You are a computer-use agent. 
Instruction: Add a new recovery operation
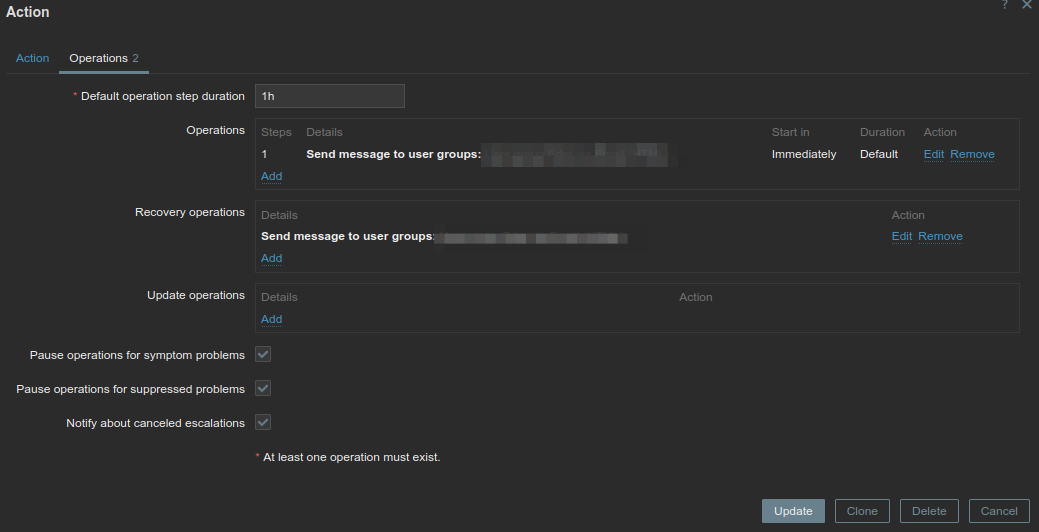coord(271,258)
